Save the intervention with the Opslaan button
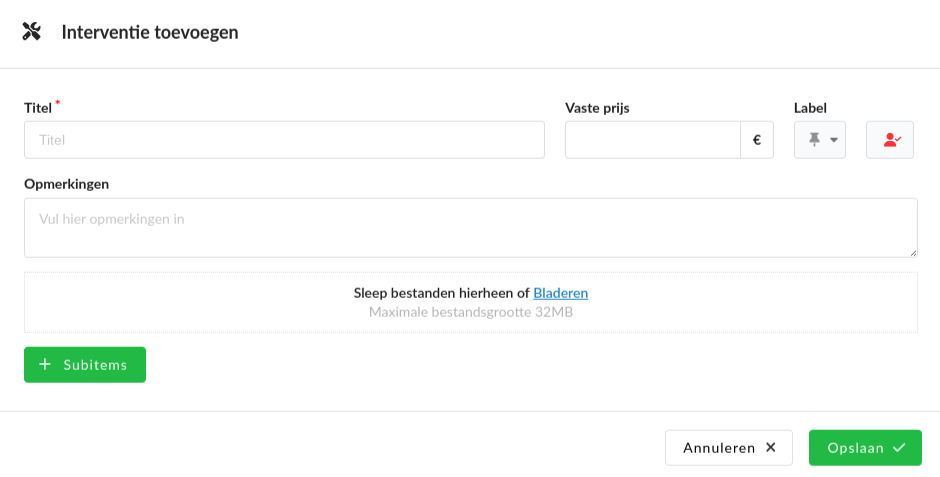The height and width of the screenshot is (477, 940). [865, 448]
